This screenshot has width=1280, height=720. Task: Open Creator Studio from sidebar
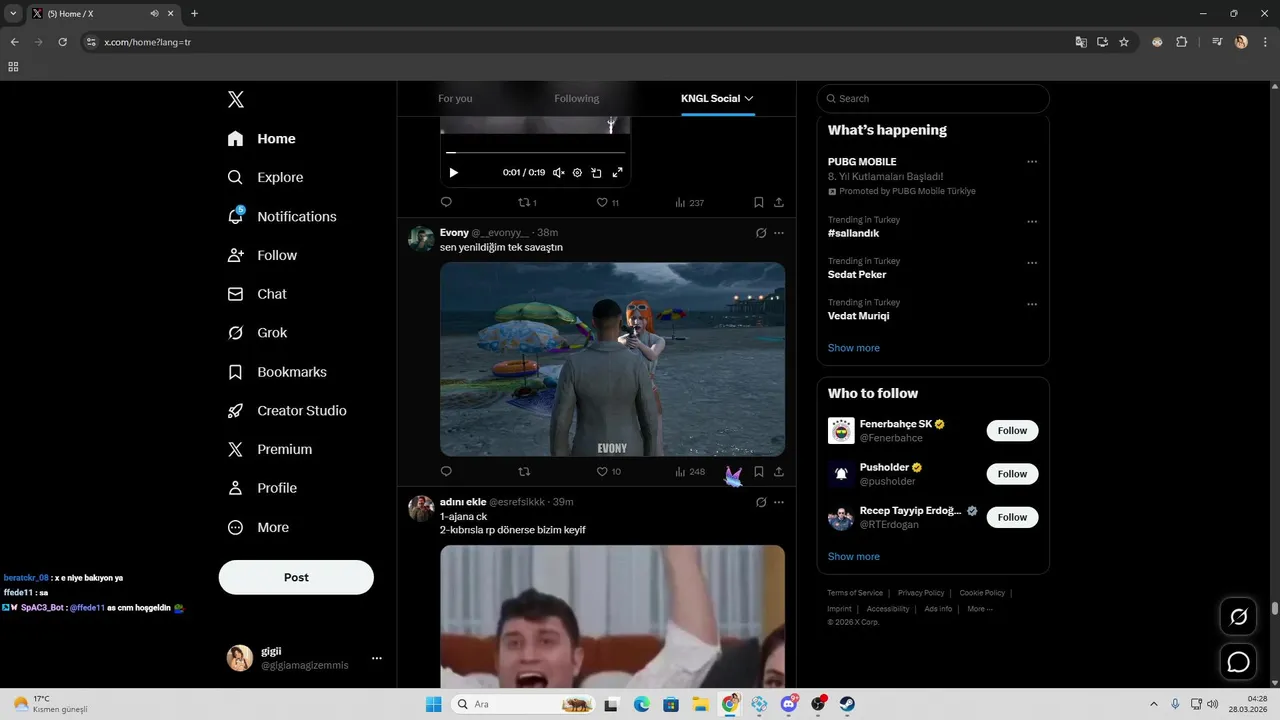point(288,411)
